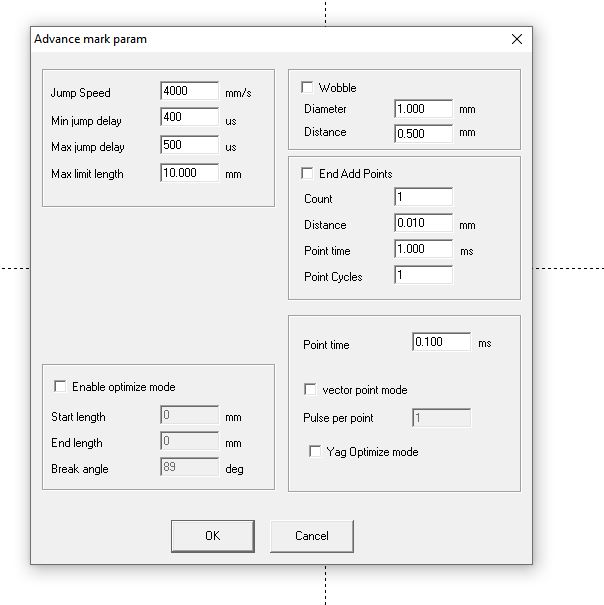Select the 0.100 ms Point time field
Image resolution: width=604 pixels, height=605 pixels.
(441, 343)
